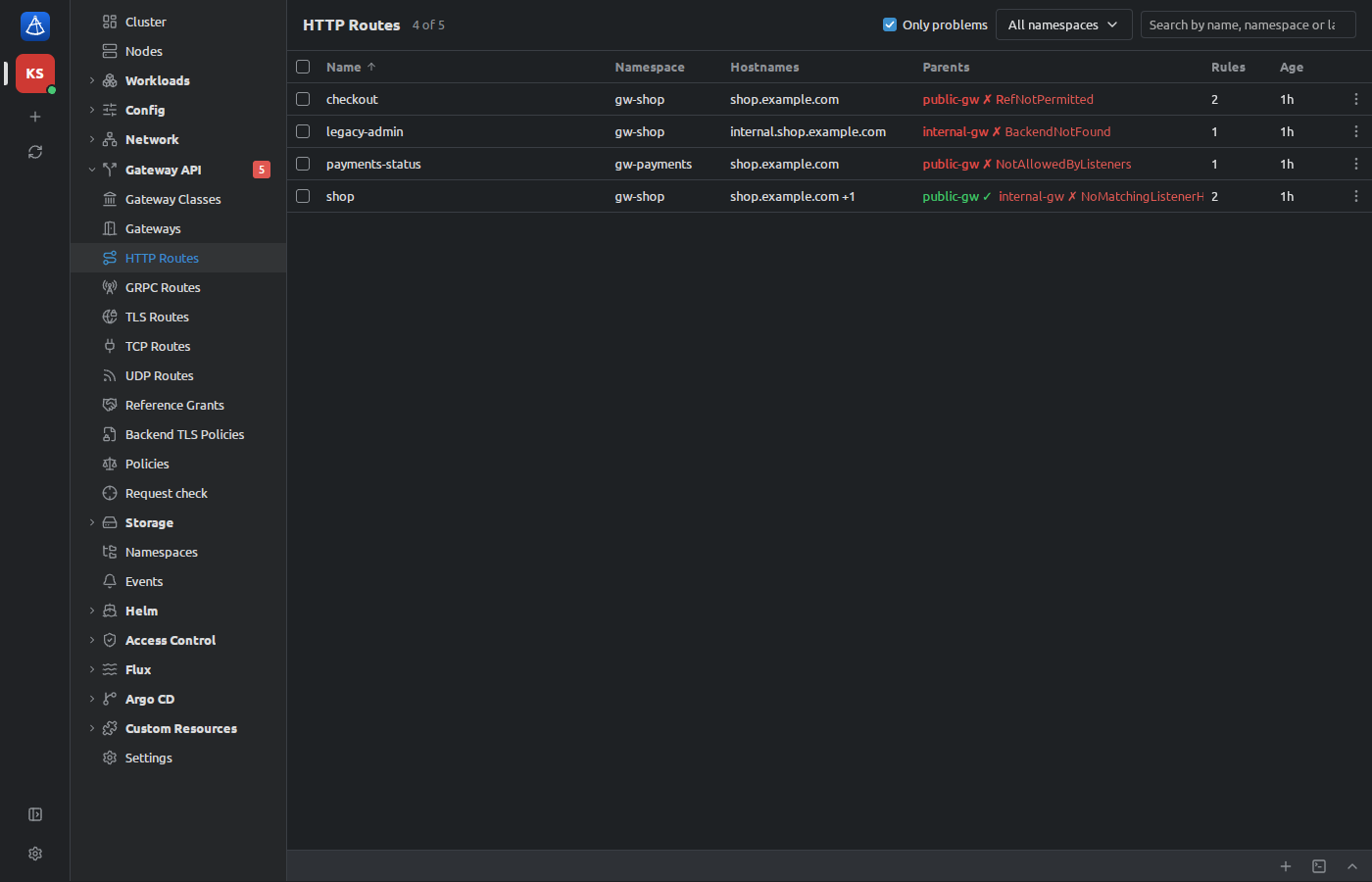Open the row menu for shop route
The height and width of the screenshot is (882, 1372).
click(x=1355, y=196)
